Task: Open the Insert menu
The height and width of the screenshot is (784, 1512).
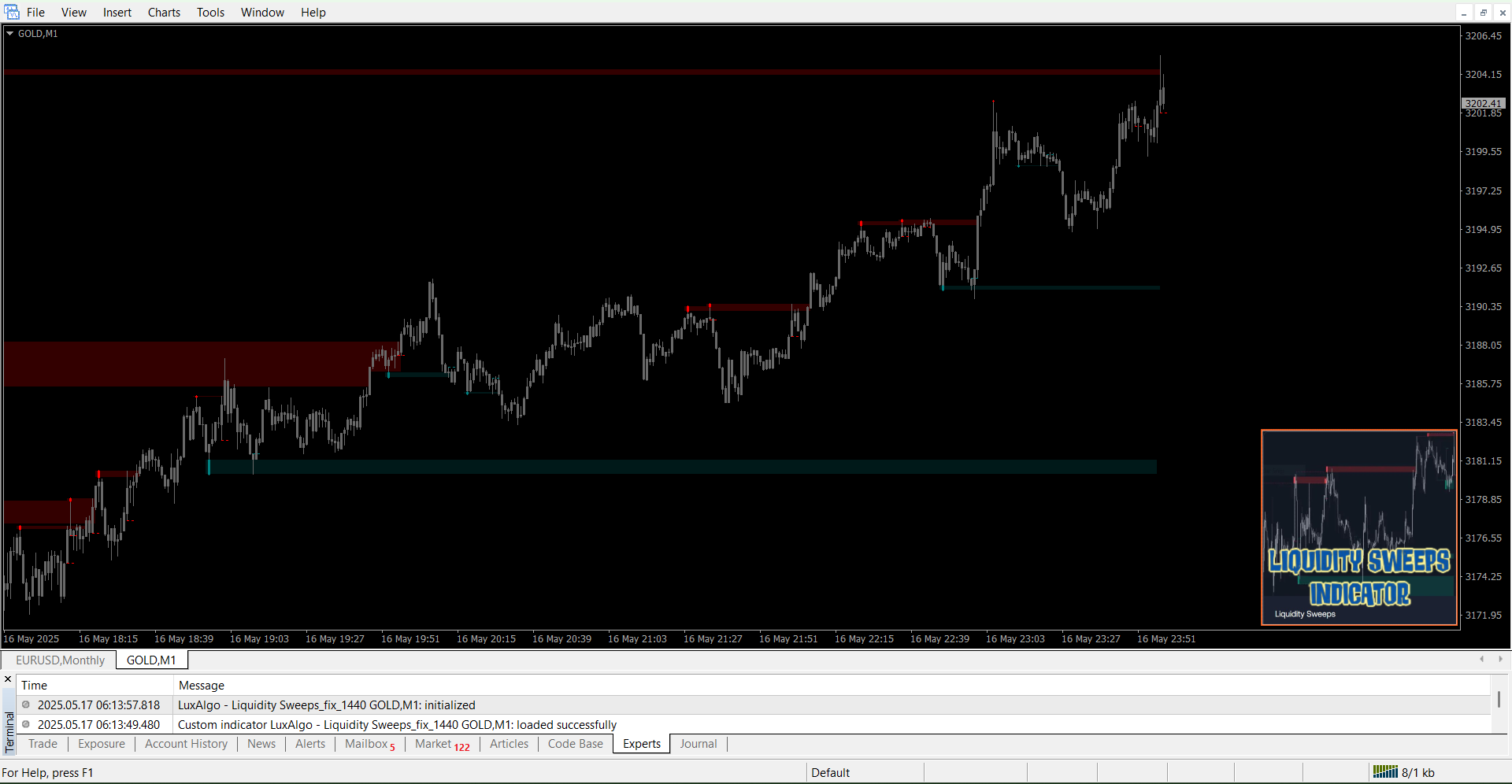Action: [x=117, y=12]
